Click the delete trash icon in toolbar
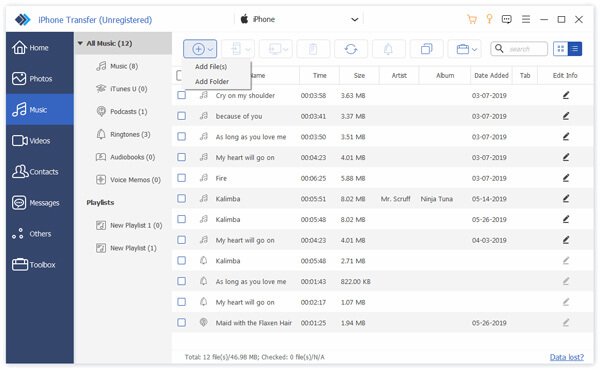 click(x=313, y=49)
